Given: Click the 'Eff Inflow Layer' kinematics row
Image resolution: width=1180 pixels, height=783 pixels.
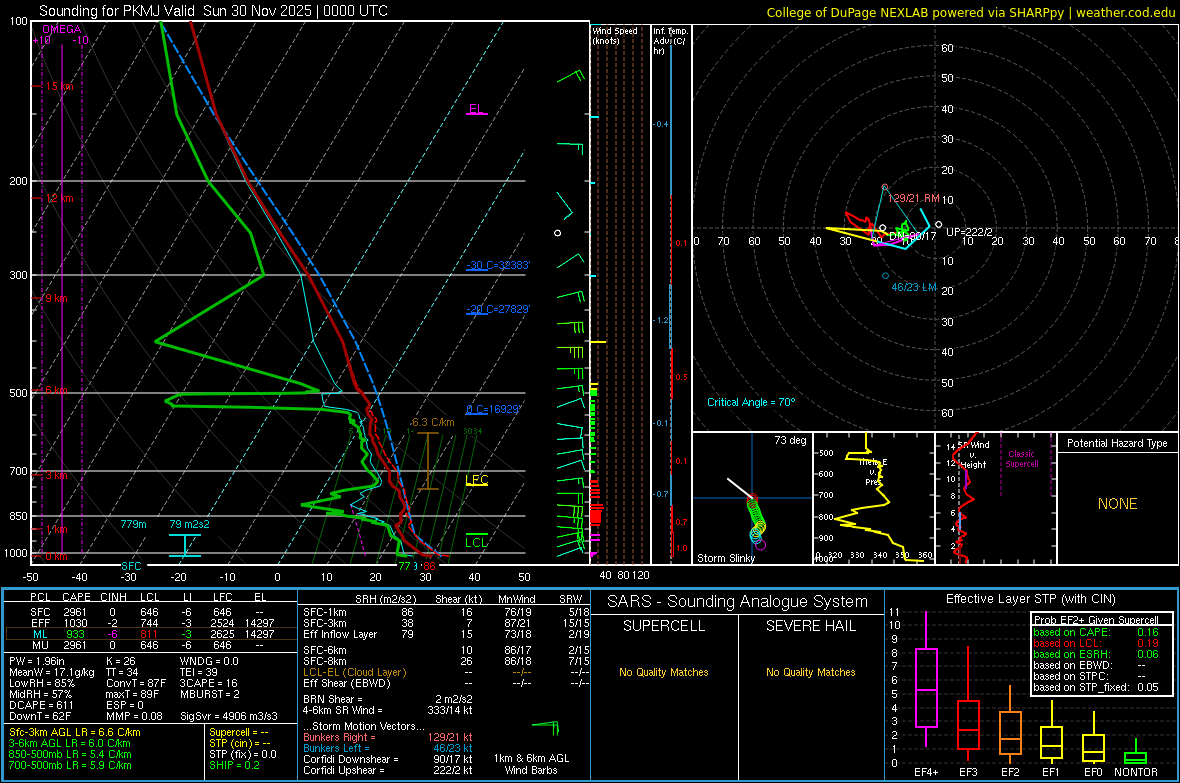Looking at the screenshot, I should (x=446, y=634).
